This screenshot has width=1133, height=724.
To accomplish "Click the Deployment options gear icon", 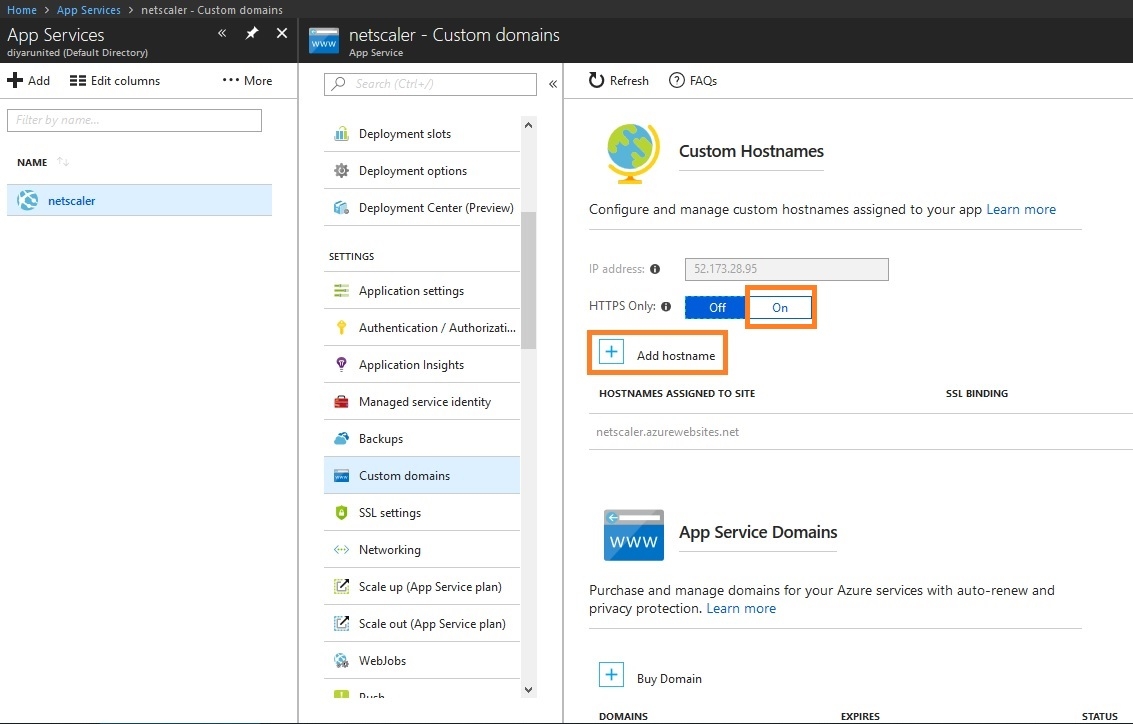I will point(341,171).
